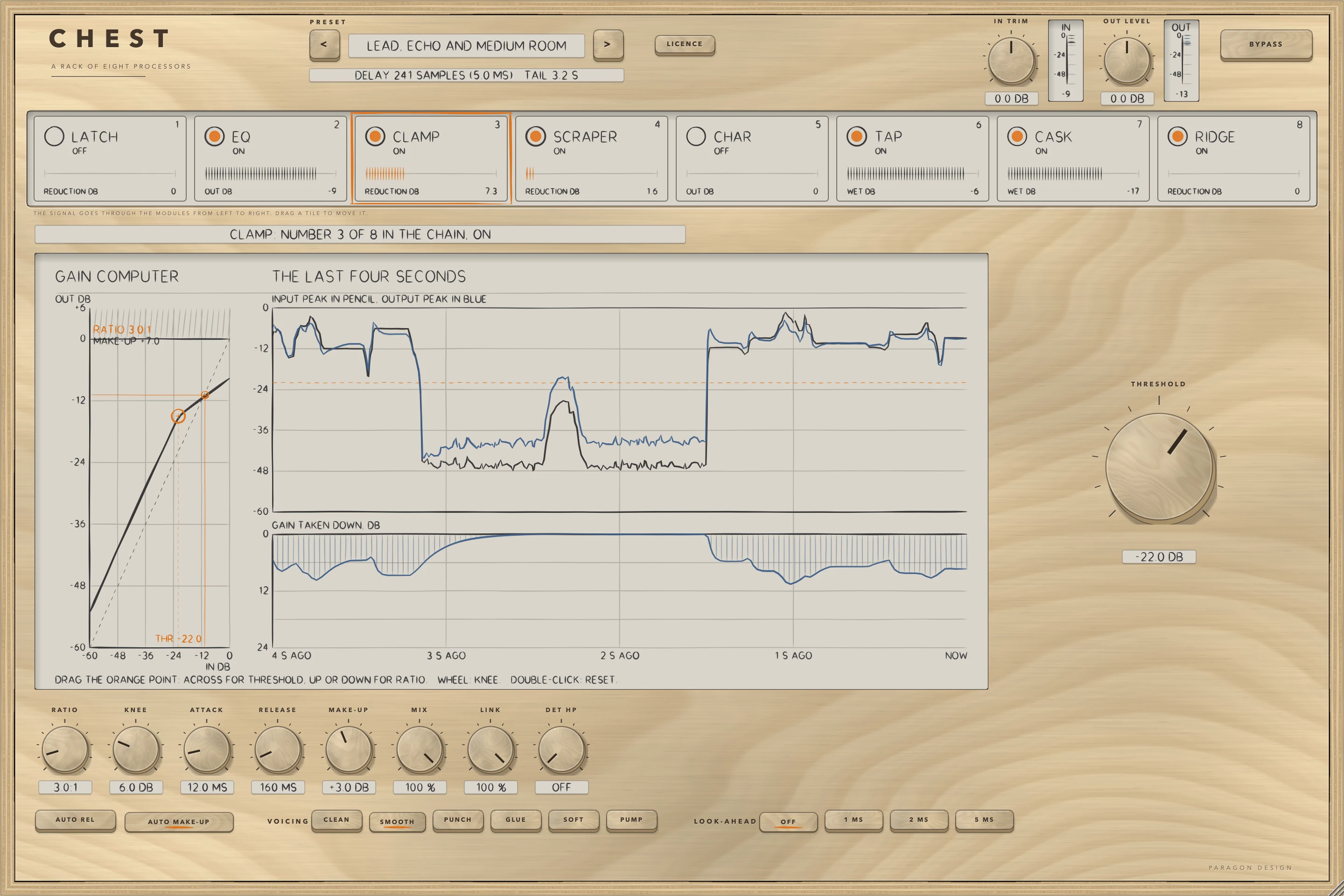Click the OUT LEVEL knob

click(1127, 61)
